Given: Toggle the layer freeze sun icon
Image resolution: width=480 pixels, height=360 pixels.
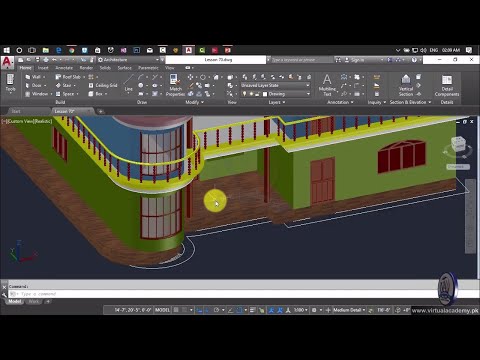Looking at the screenshot, I should (x=251, y=94).
